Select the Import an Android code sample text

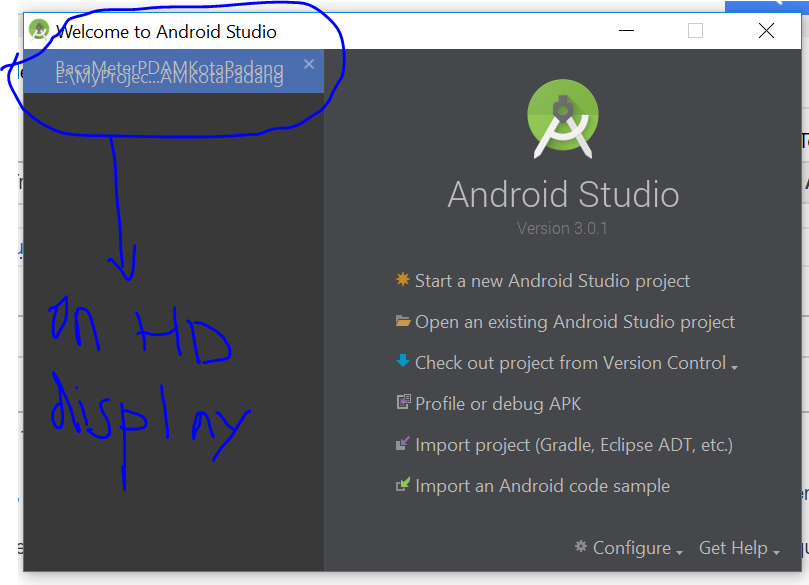tap(542, 486)
